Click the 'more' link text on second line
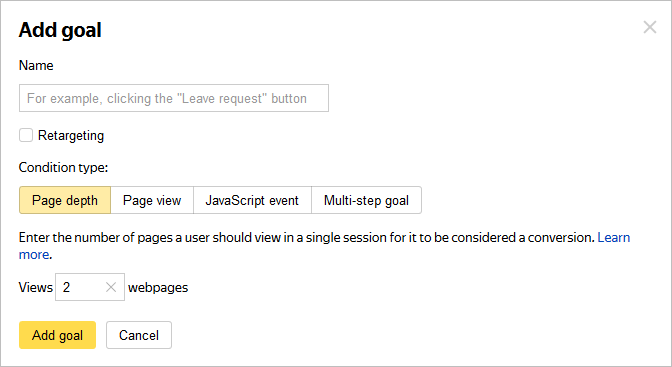 point(34,254)
